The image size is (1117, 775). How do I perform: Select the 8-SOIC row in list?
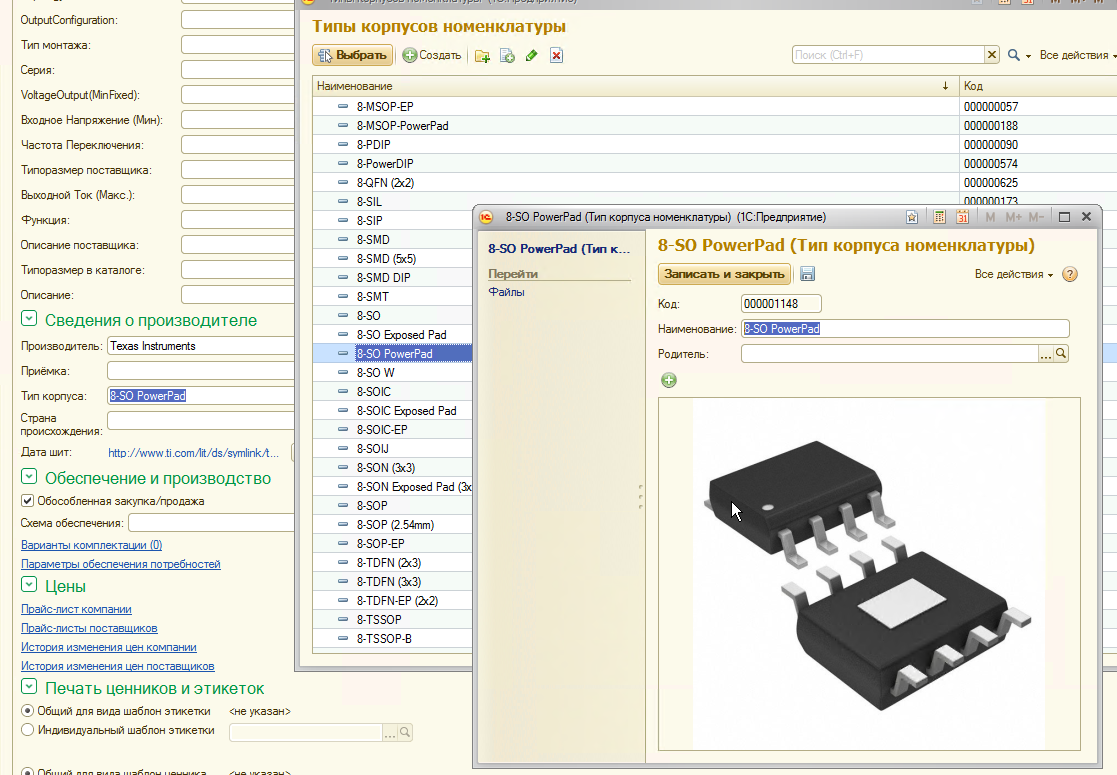[x=374, y=392]
